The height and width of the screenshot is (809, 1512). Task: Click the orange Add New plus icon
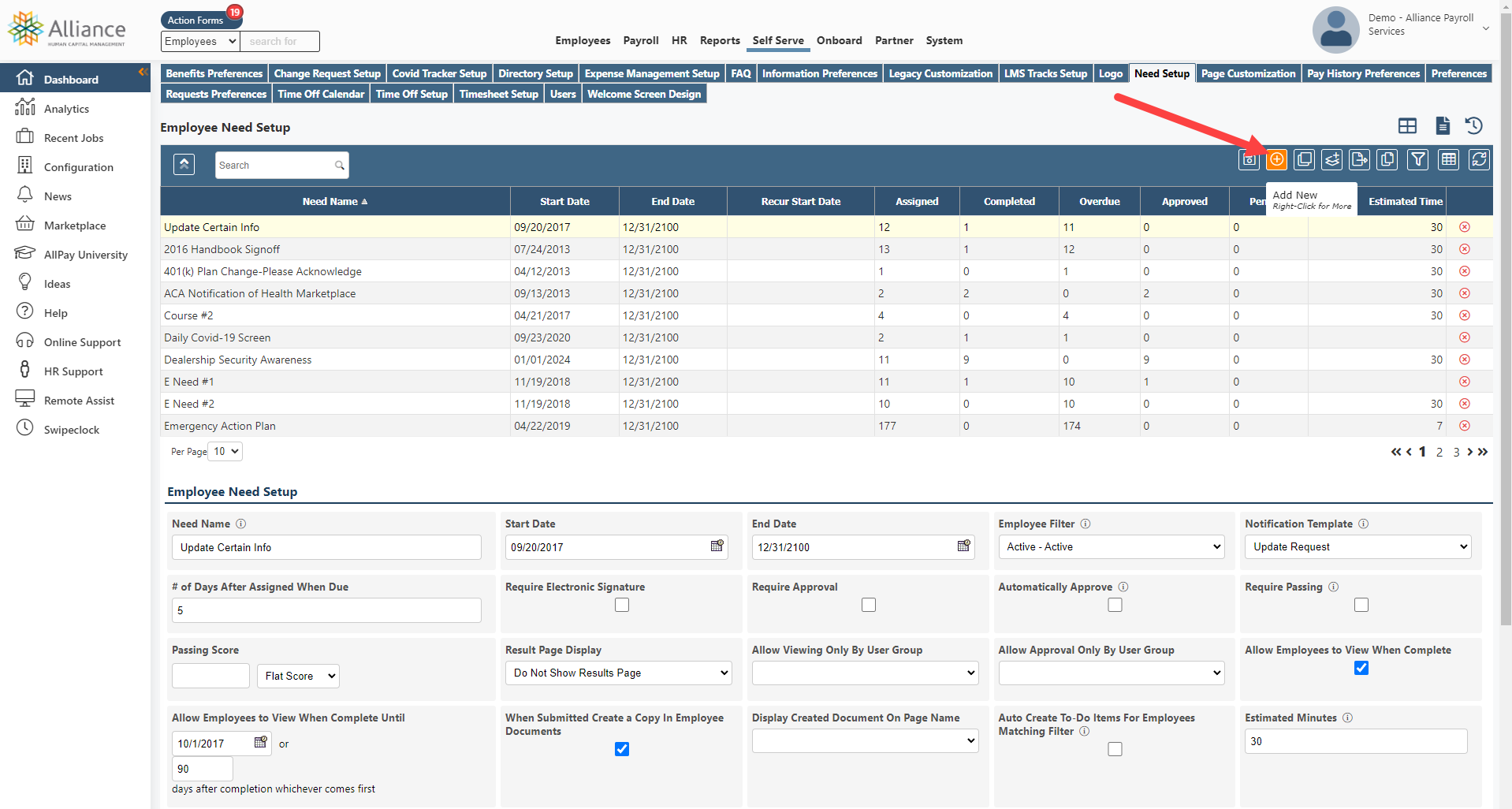coord(1276,160)
